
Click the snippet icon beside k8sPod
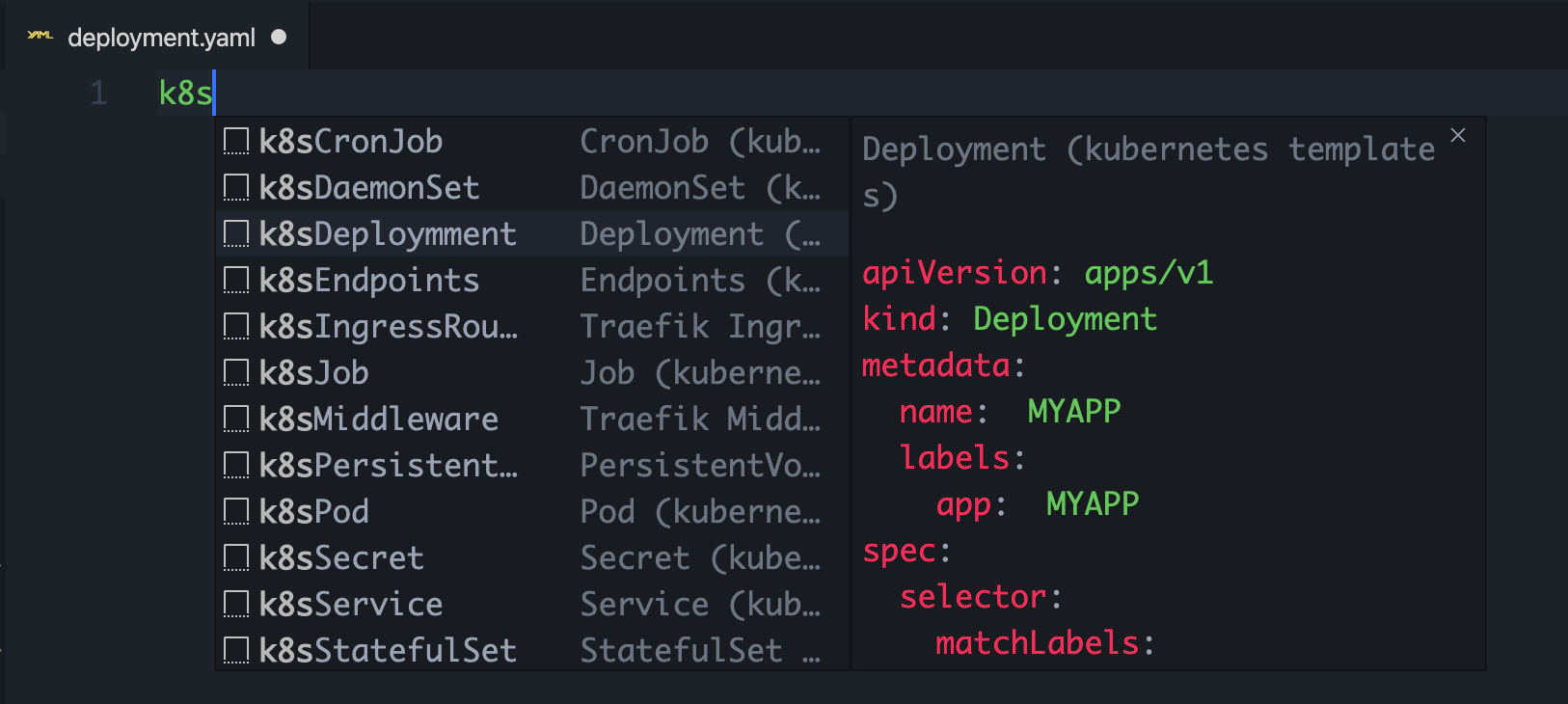[x=236, y=512]
